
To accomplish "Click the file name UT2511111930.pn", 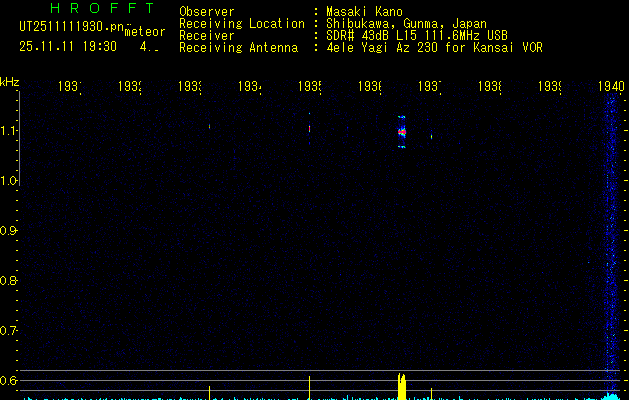I will point(72,27).
